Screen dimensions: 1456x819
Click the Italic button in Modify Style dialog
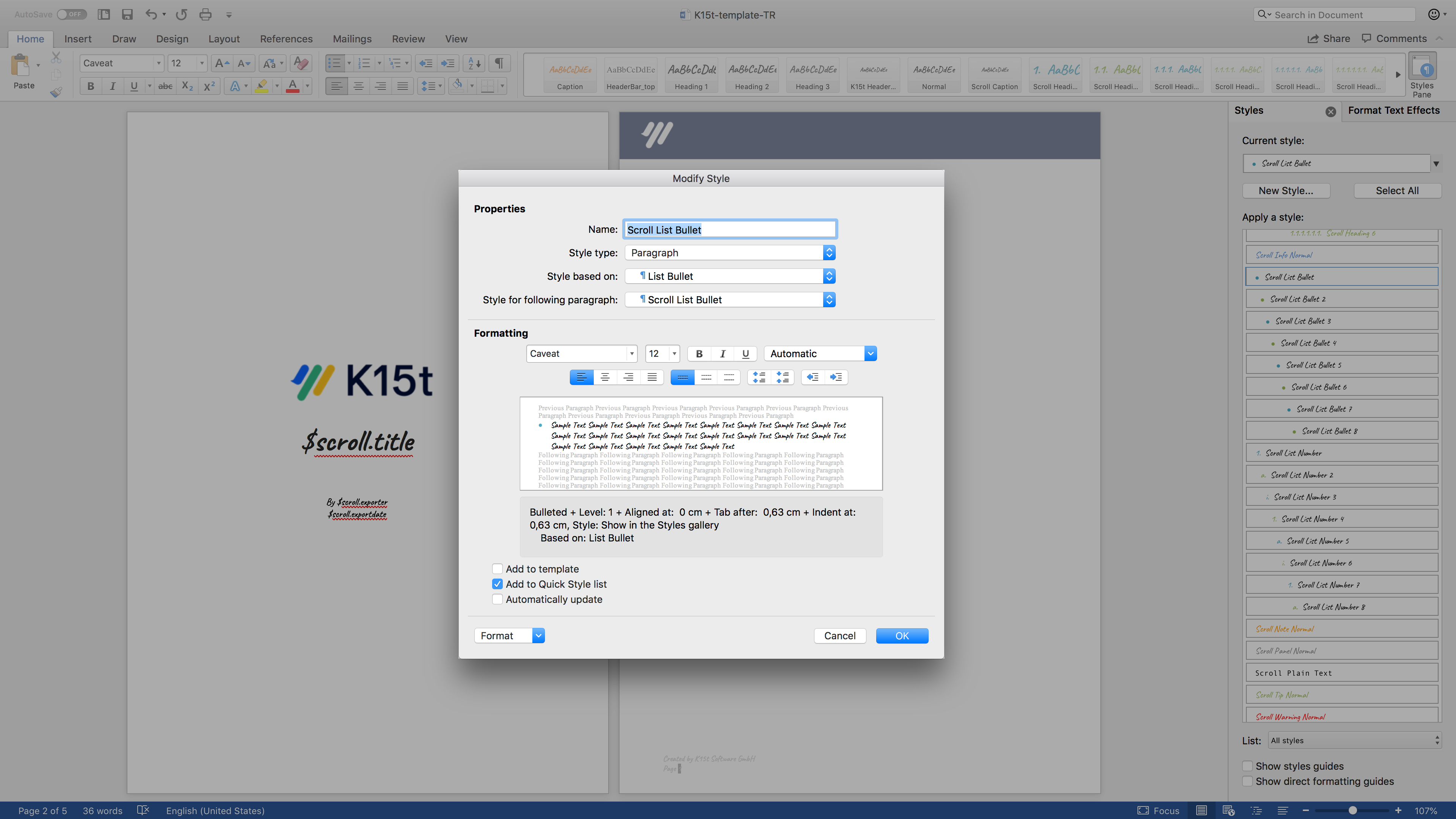tap(722, 354)
